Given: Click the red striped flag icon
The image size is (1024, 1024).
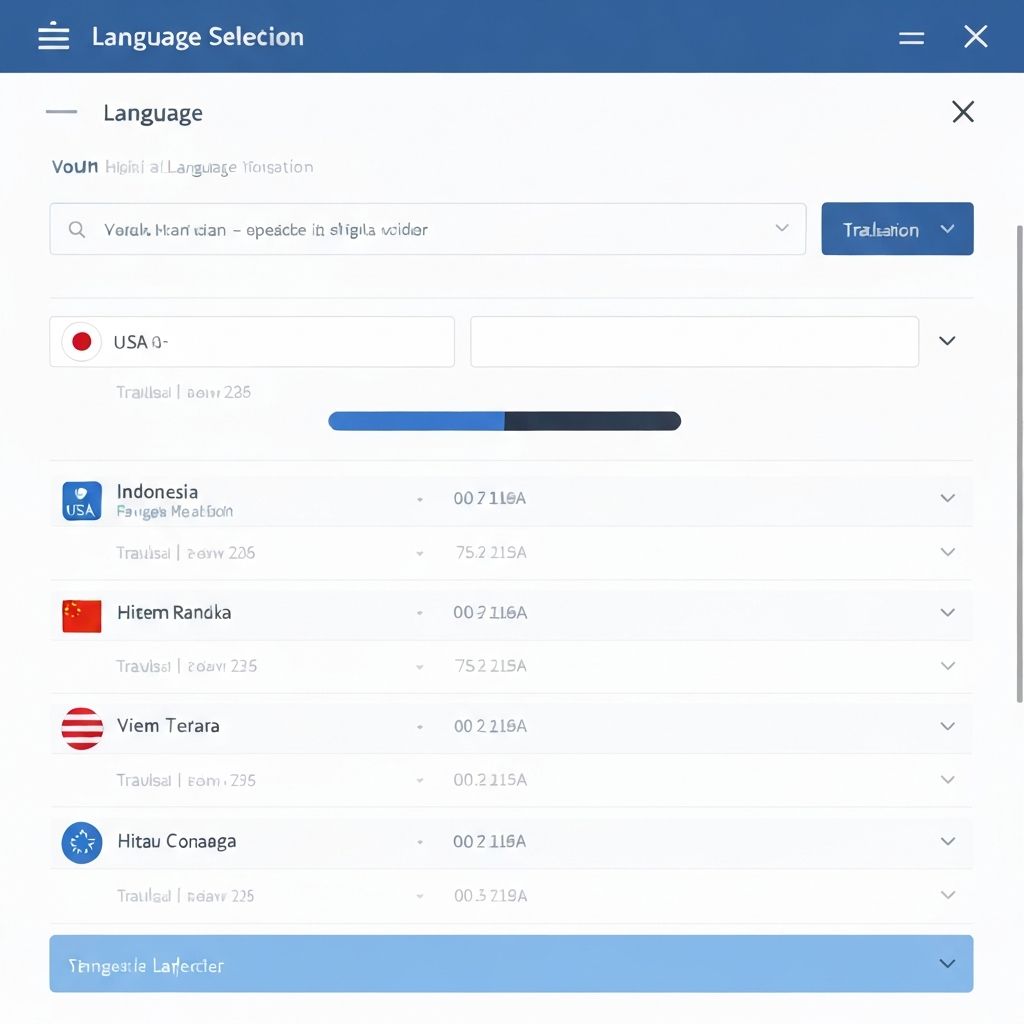Looking at the screenshot, I should click(82, 728).
